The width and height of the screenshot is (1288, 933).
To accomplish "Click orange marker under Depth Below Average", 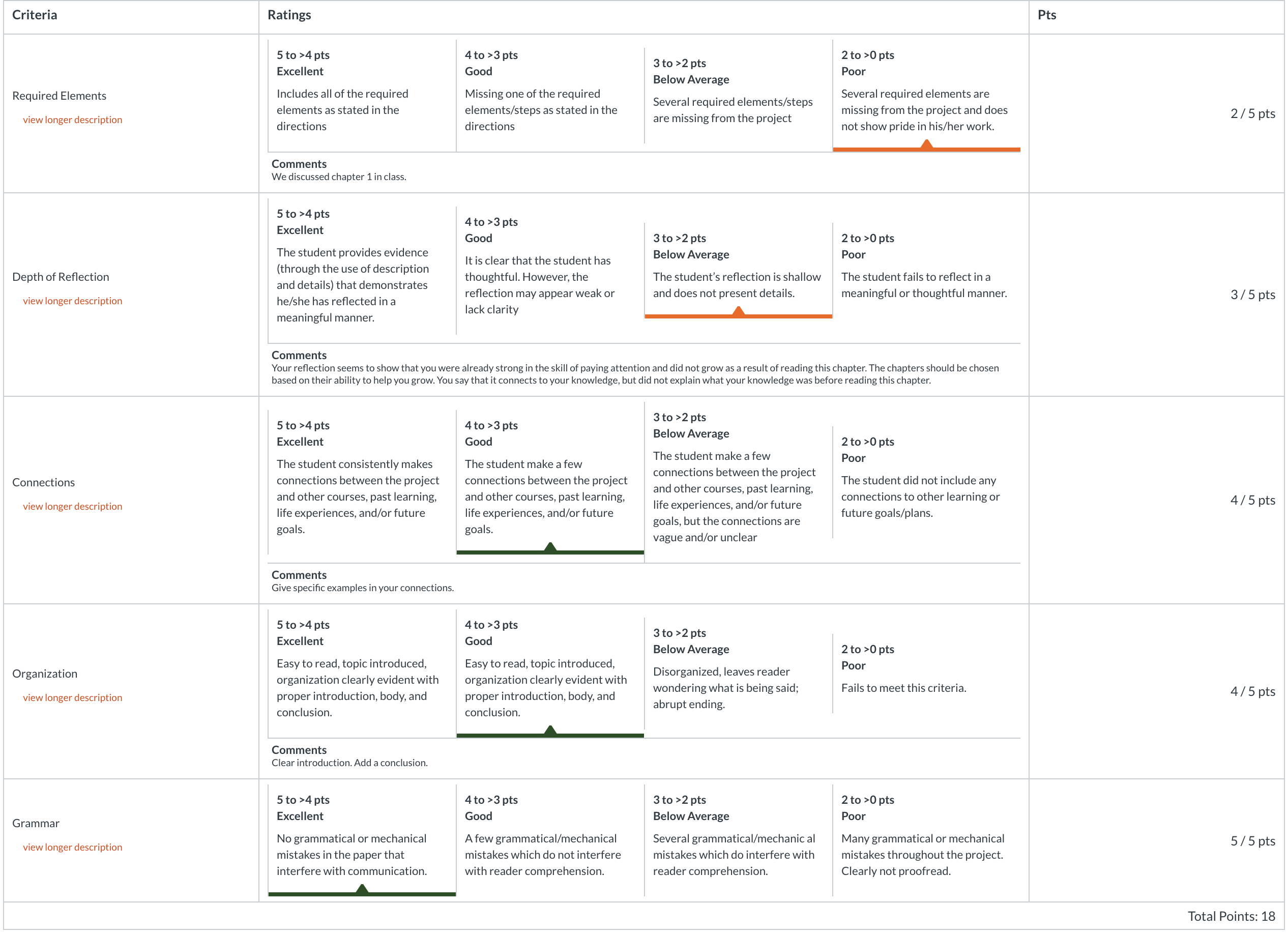I will [738, 312].
